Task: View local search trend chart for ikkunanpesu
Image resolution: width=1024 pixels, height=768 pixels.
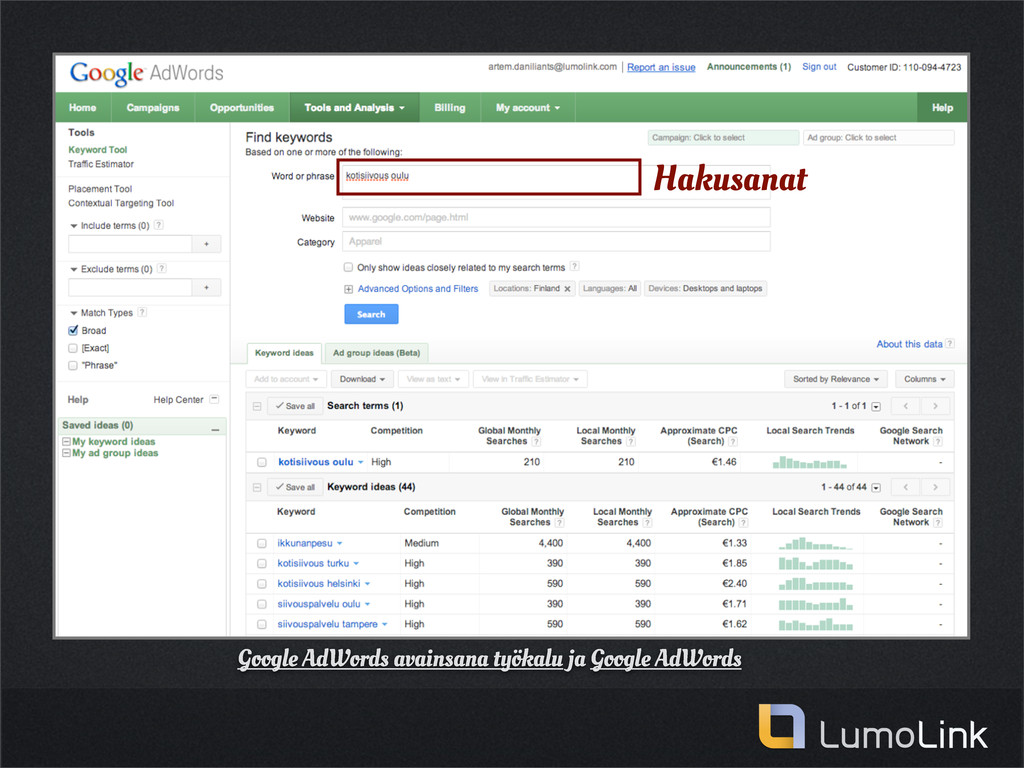Action: [816, 543]
